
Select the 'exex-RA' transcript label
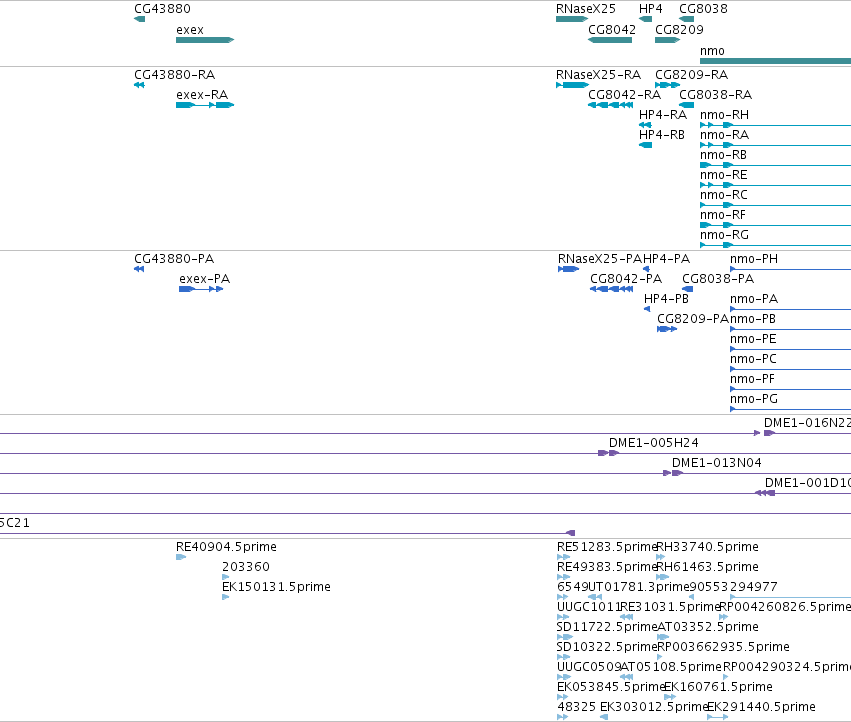point(202,94)
